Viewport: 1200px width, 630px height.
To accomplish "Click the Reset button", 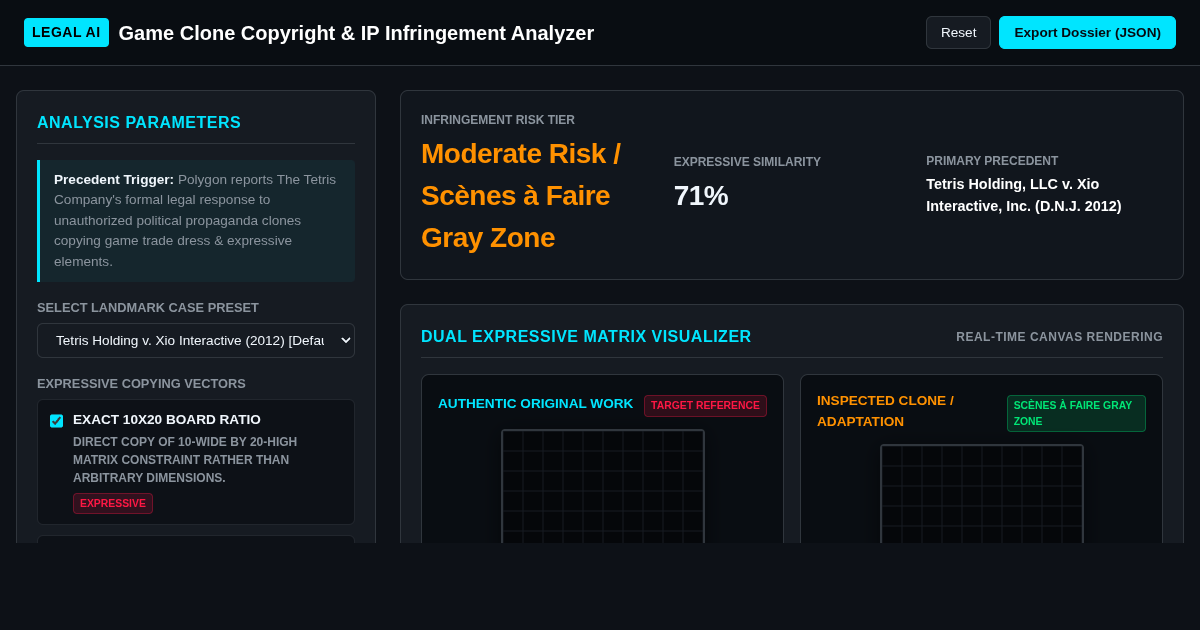I will click(958, 32).
